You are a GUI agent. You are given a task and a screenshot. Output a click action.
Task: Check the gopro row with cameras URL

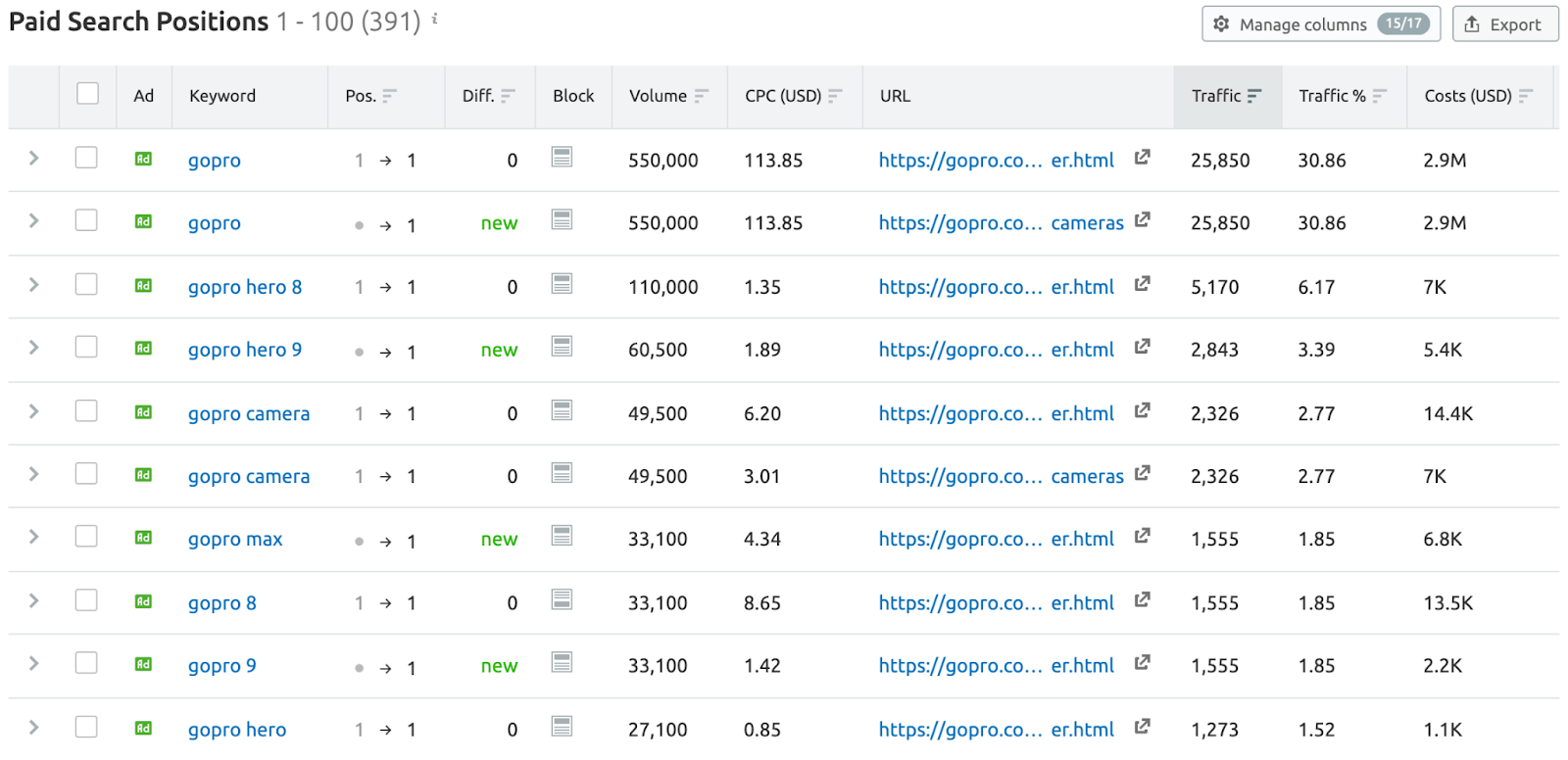coord(86,220)
